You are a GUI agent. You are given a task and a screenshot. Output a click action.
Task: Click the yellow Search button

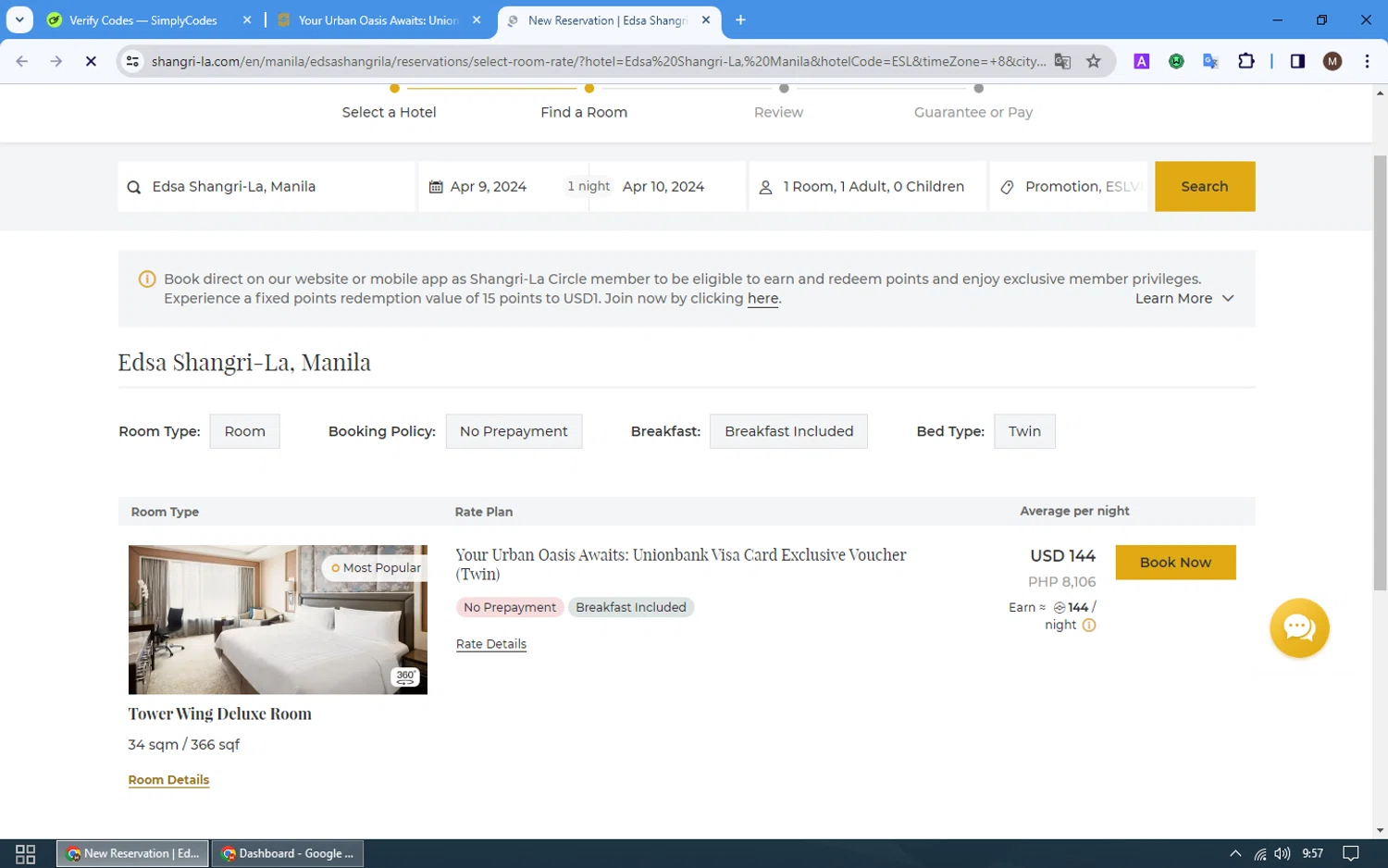(1205, 187)
